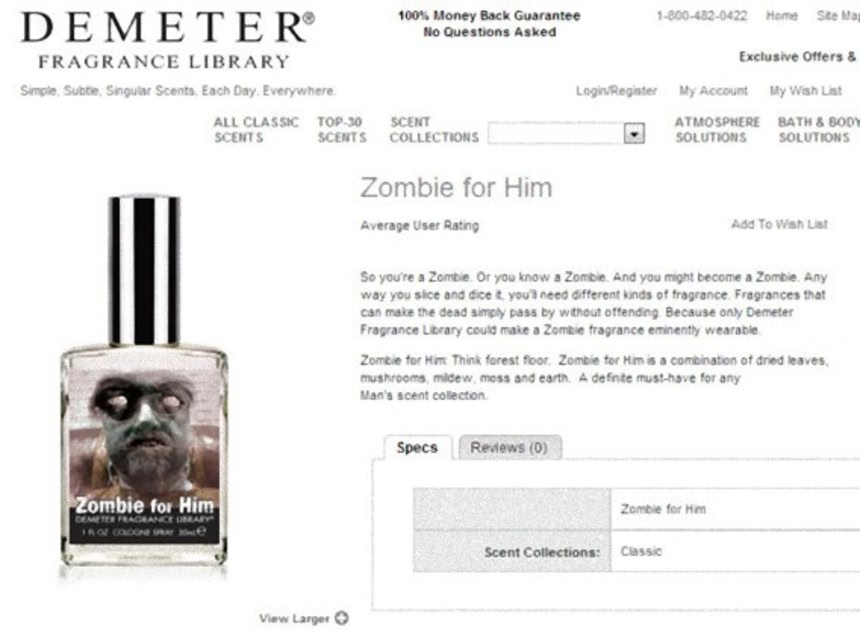The height and width of the screenshot is (633, 860).
Task: Click the Login/Register link
Action: click(616, 91)
